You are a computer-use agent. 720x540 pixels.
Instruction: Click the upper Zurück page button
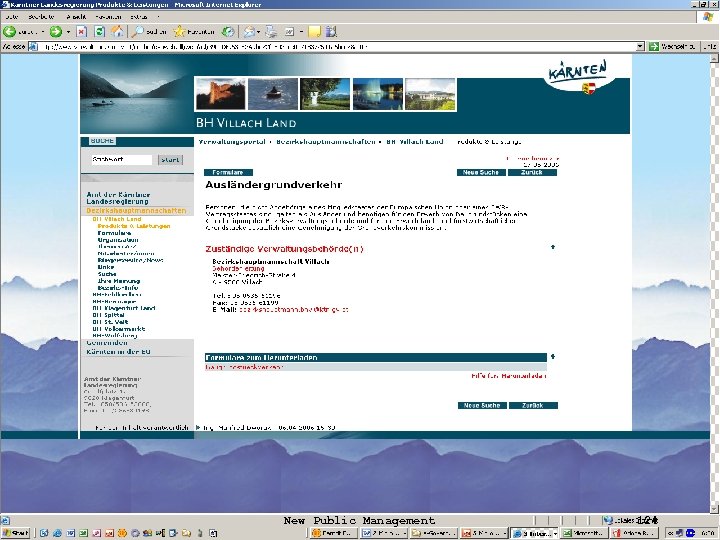click(x=532, y=173)
